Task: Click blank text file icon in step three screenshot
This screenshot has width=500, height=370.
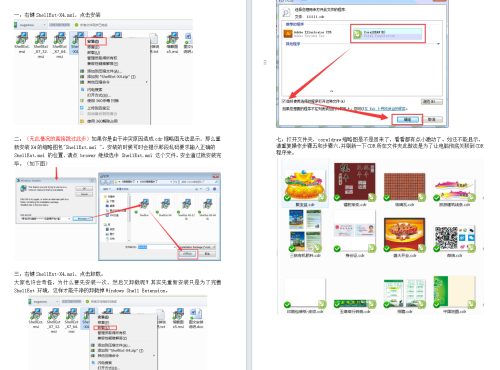Action: click(161, 315)
